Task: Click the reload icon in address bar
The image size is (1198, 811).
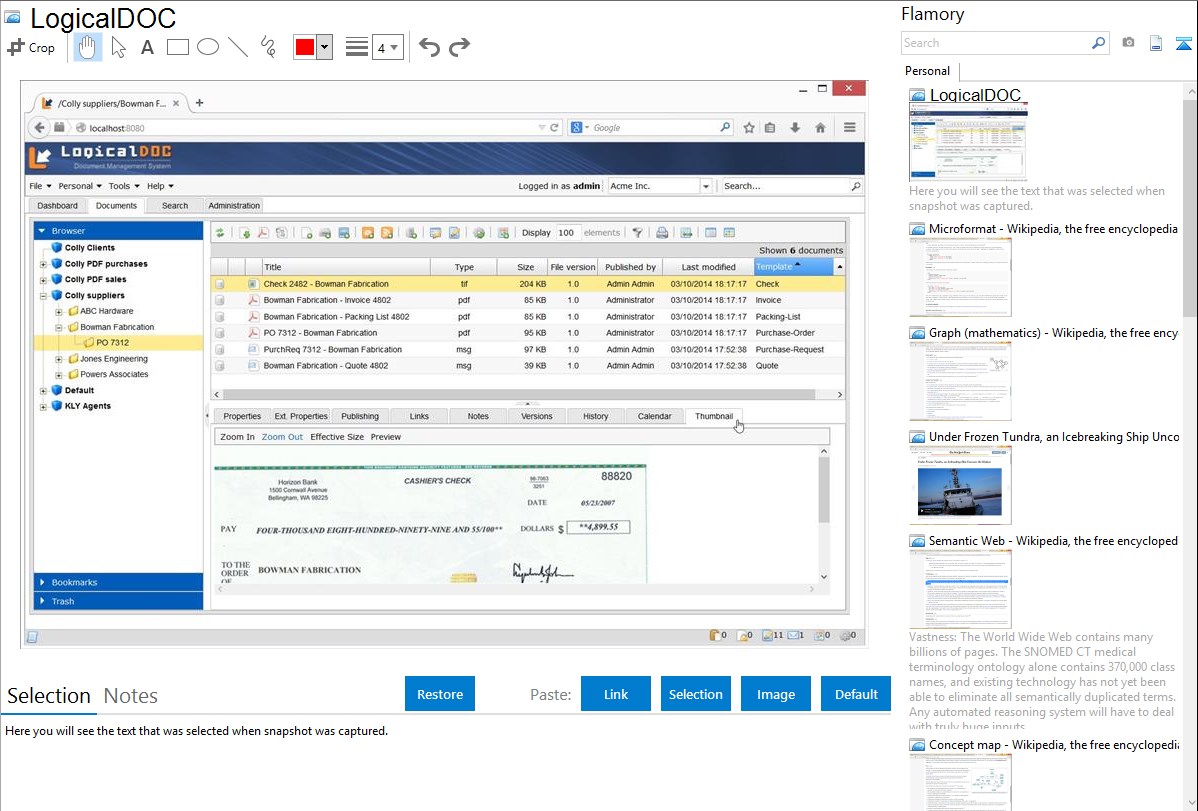Action: tap(555, 128)
